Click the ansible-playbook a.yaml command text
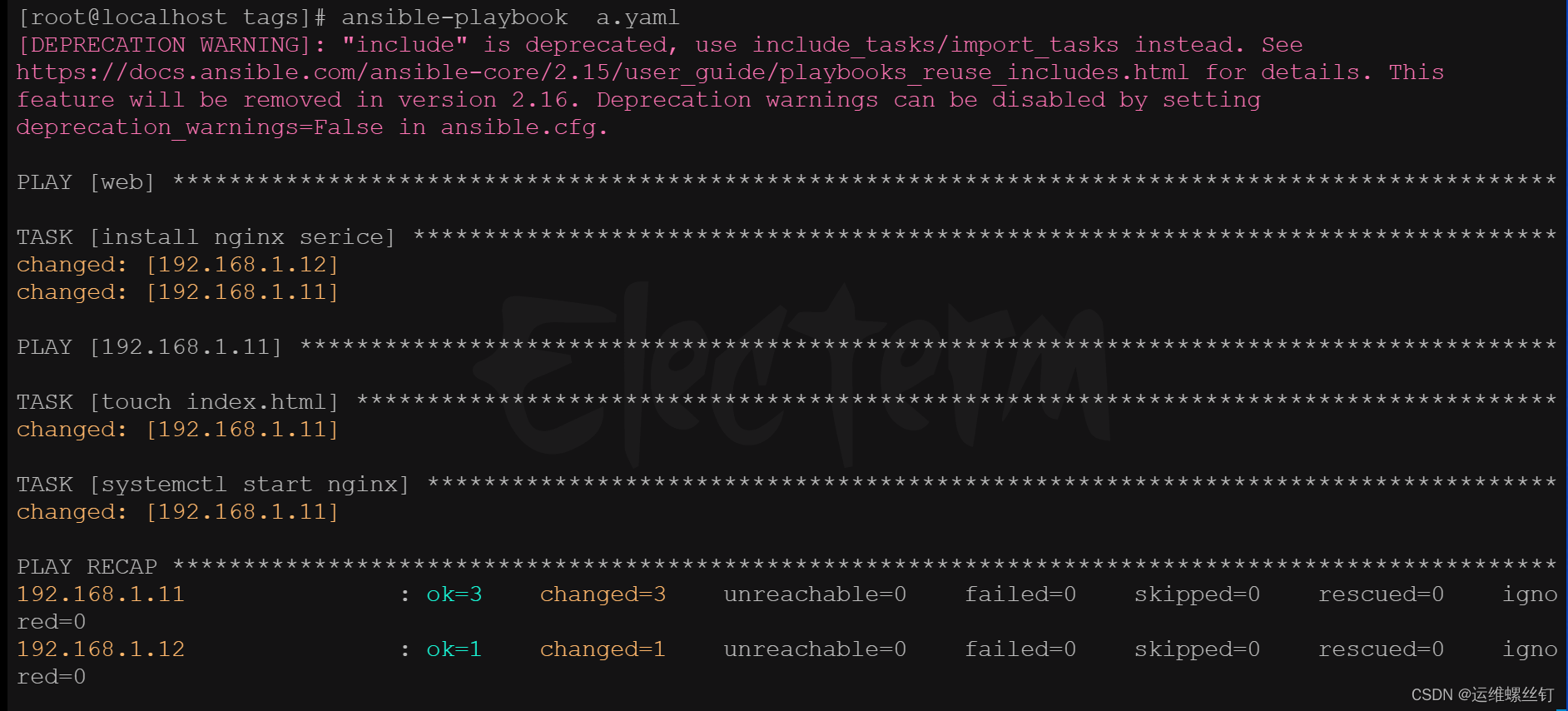The image size is (1568, 711). pyautogui.click(x=510, y=17)
